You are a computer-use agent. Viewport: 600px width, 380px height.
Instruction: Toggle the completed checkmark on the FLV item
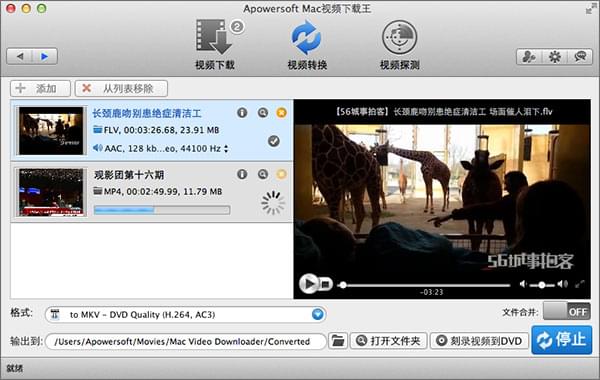[274, 141]
